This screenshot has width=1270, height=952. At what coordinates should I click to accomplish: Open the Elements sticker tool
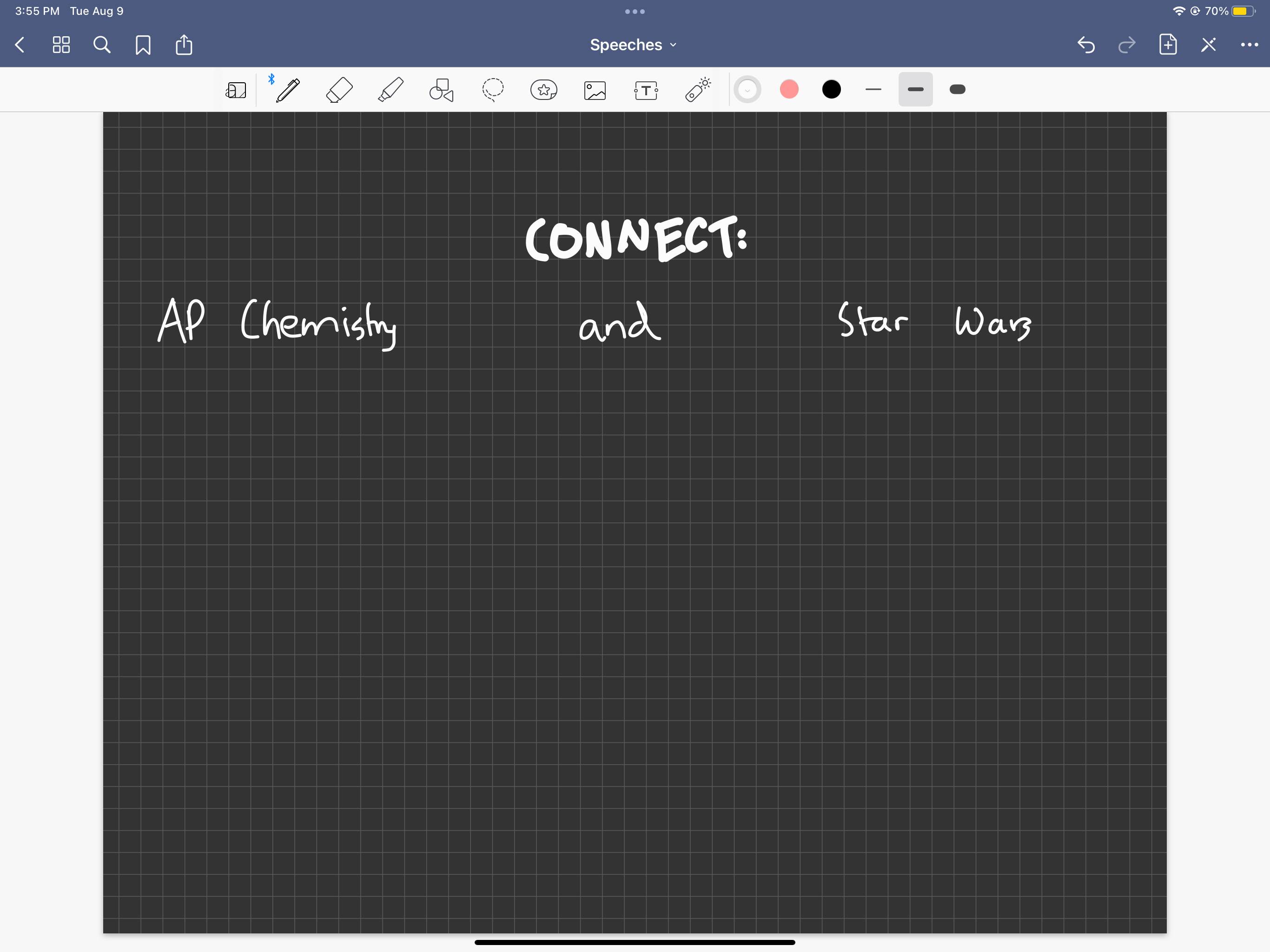(544, 90)
